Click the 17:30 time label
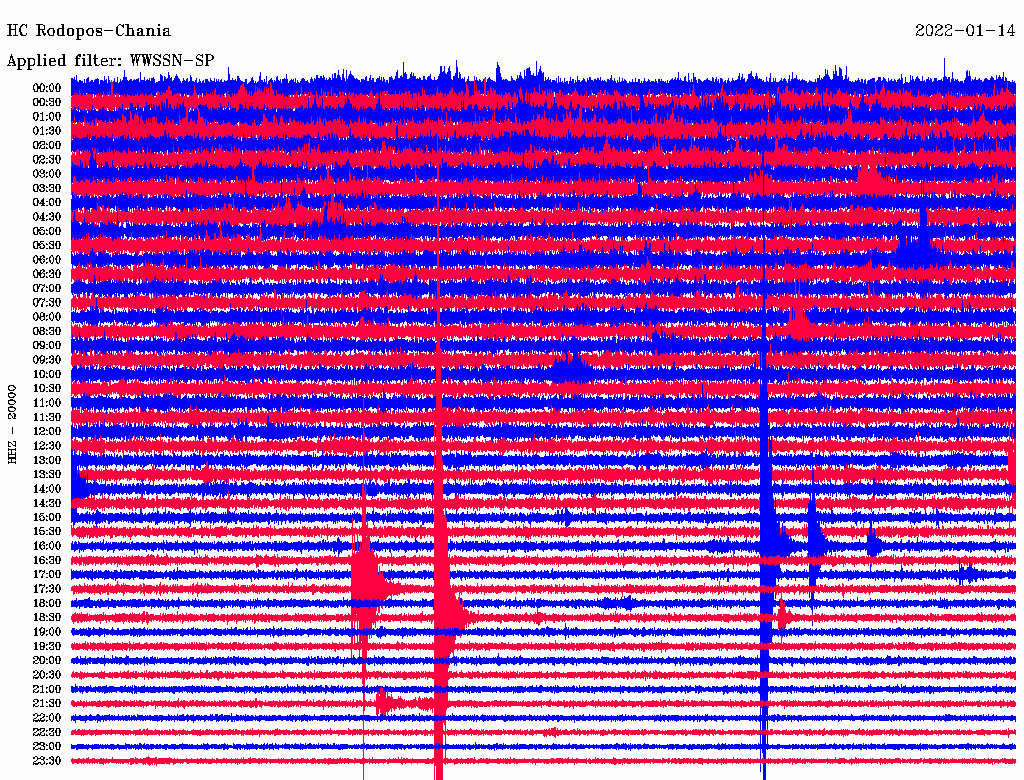 click(x=46, y=589)
